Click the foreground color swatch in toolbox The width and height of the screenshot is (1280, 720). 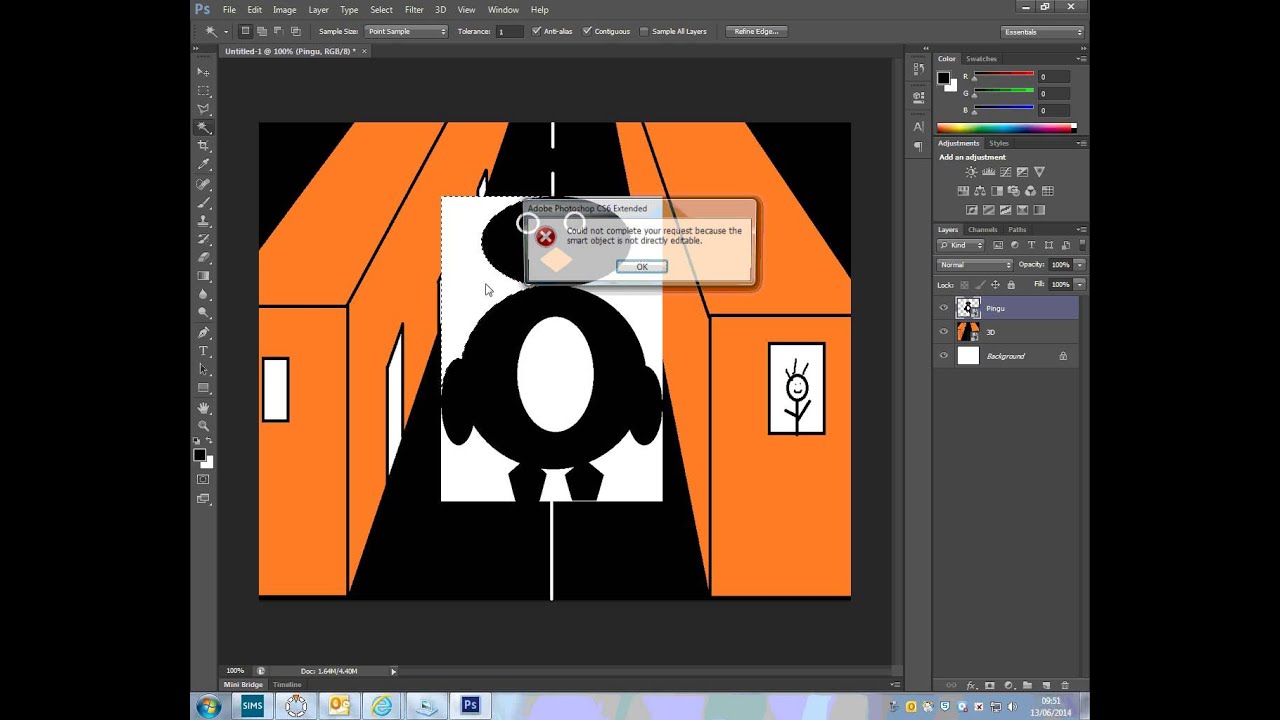[199, 455]
